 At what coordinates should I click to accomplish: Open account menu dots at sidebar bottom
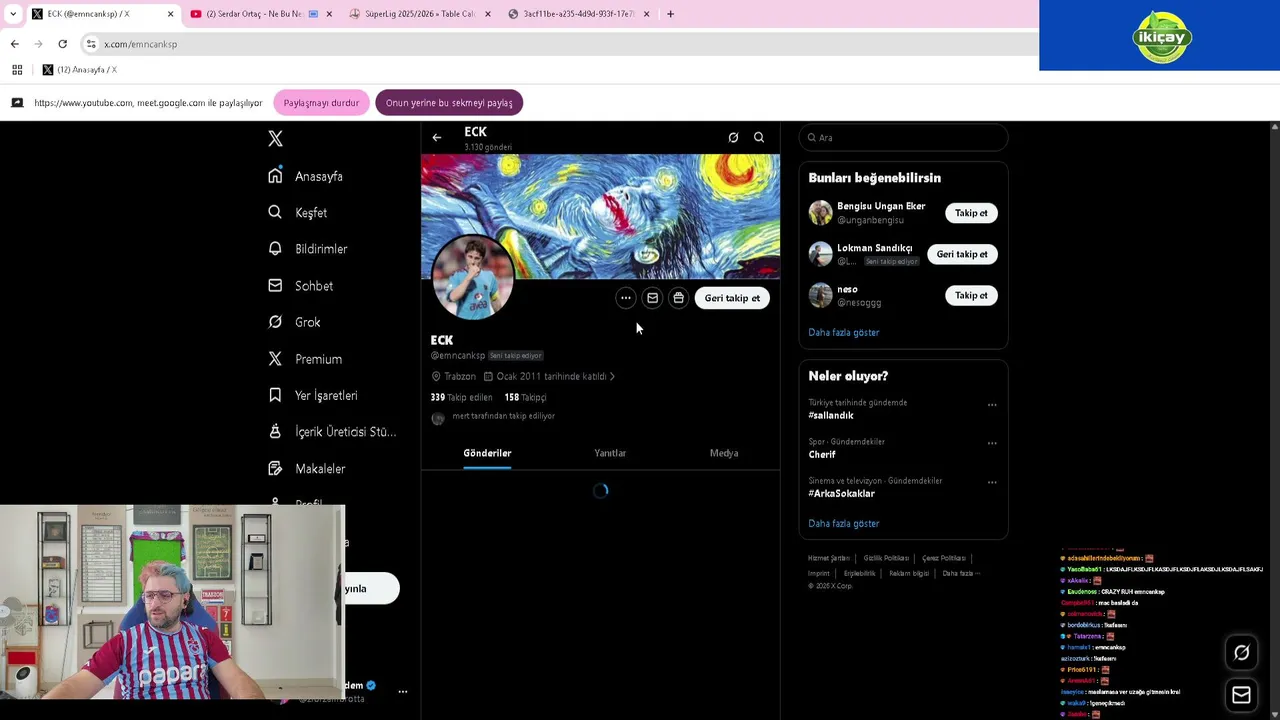[x=403, y=691]
